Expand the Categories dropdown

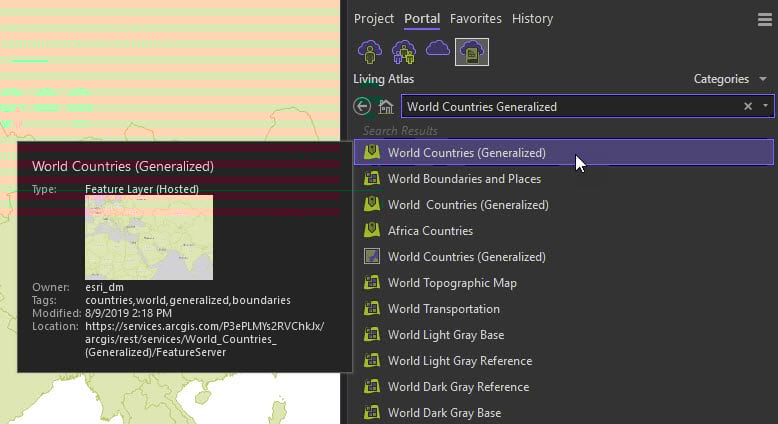click(x=730, y=79)
